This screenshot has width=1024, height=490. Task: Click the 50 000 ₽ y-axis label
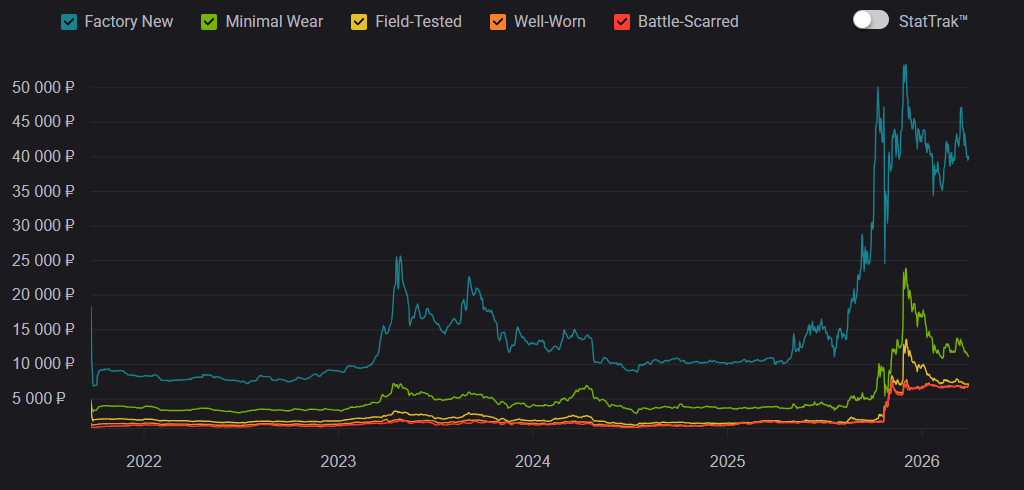[43, 87]
